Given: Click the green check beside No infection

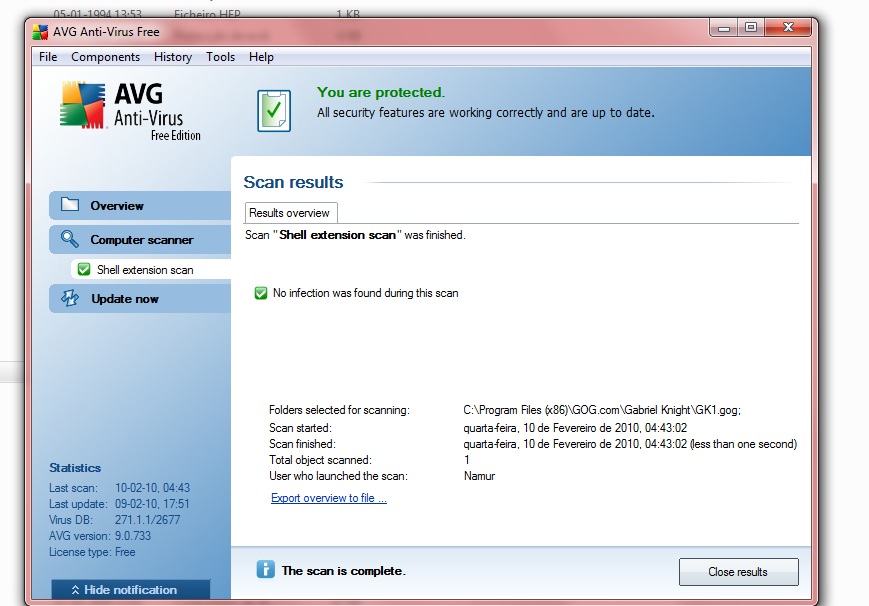Looking at the screenshot, I should (x=260, y=293).
